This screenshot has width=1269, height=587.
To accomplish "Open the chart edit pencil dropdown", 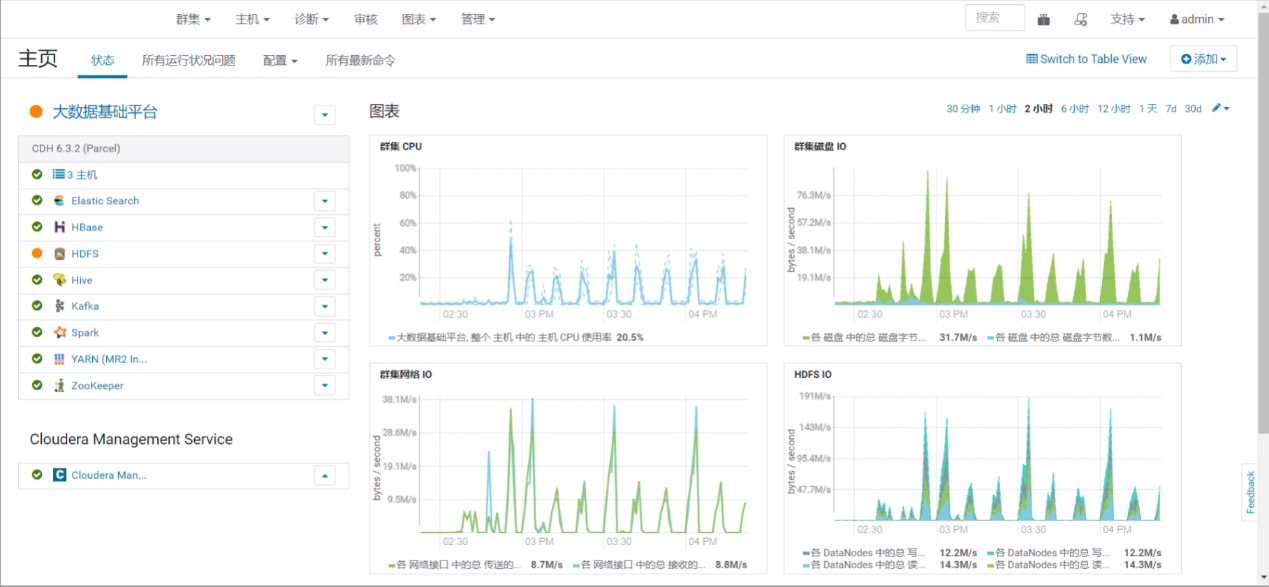I will (1220, 108).
